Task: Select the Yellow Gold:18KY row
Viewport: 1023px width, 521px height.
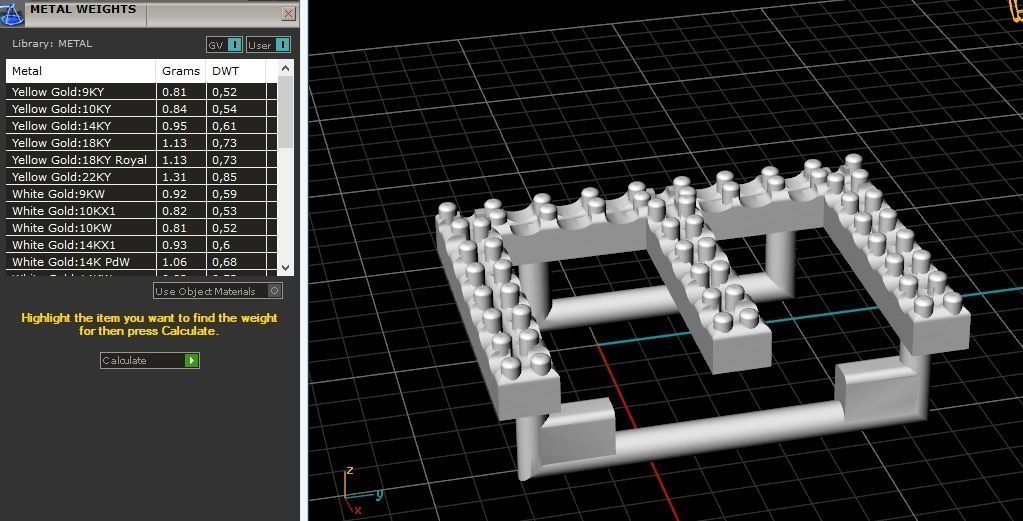Action: (142, 143)
